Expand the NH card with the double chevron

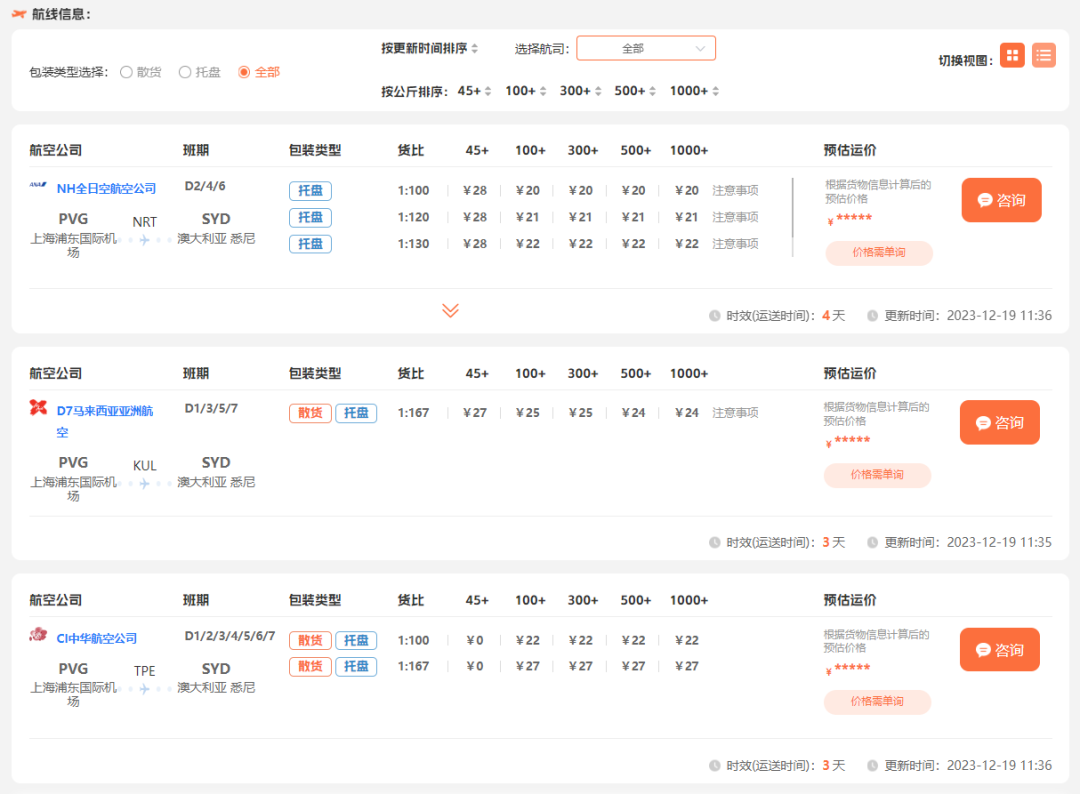pos(449,311)
